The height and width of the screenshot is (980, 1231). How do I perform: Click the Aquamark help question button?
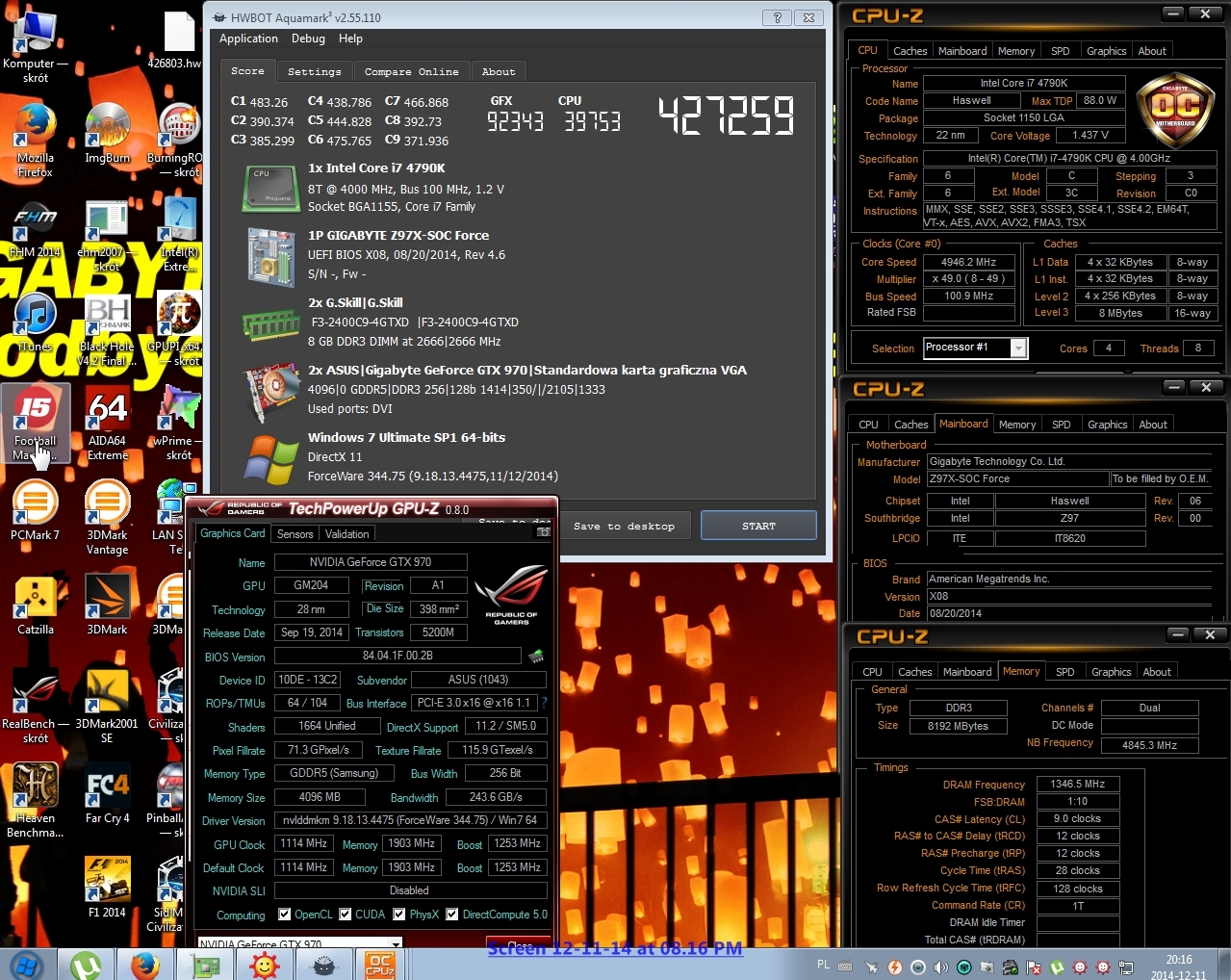coord(777,17)
